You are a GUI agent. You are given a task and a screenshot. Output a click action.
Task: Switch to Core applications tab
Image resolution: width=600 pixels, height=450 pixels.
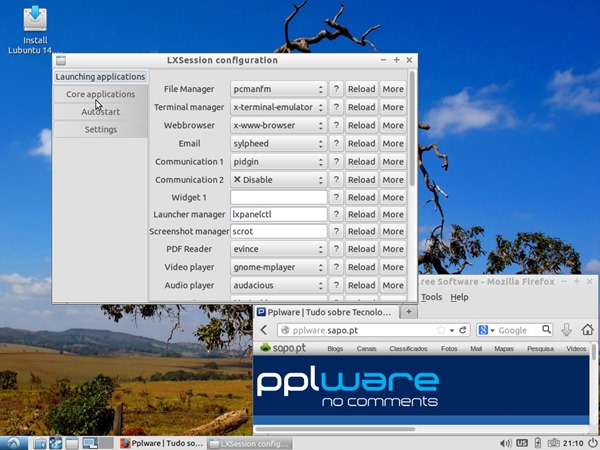(100, 94)
